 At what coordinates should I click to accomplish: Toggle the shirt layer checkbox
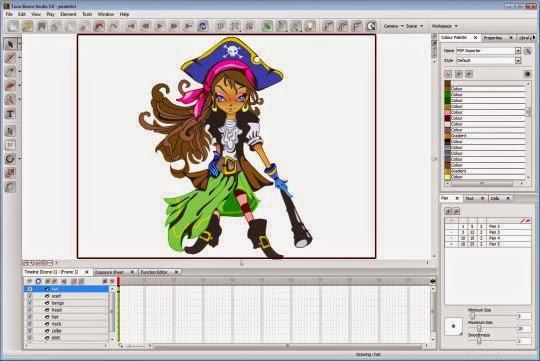click(30, 338)
